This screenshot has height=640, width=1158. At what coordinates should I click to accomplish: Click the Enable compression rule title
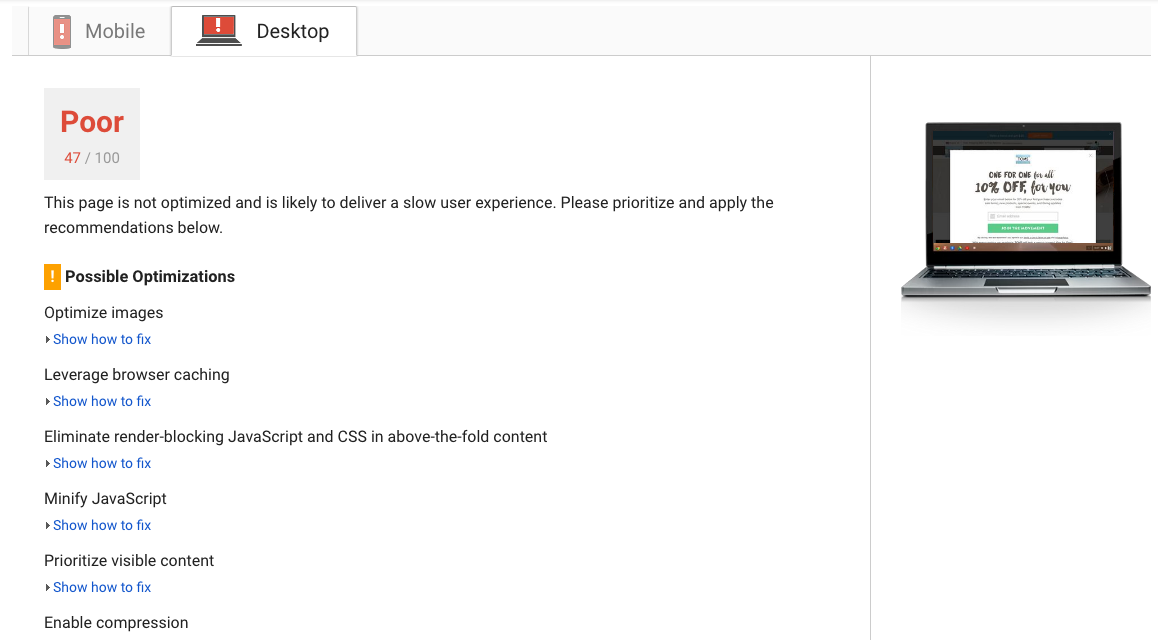pos(116,623)
